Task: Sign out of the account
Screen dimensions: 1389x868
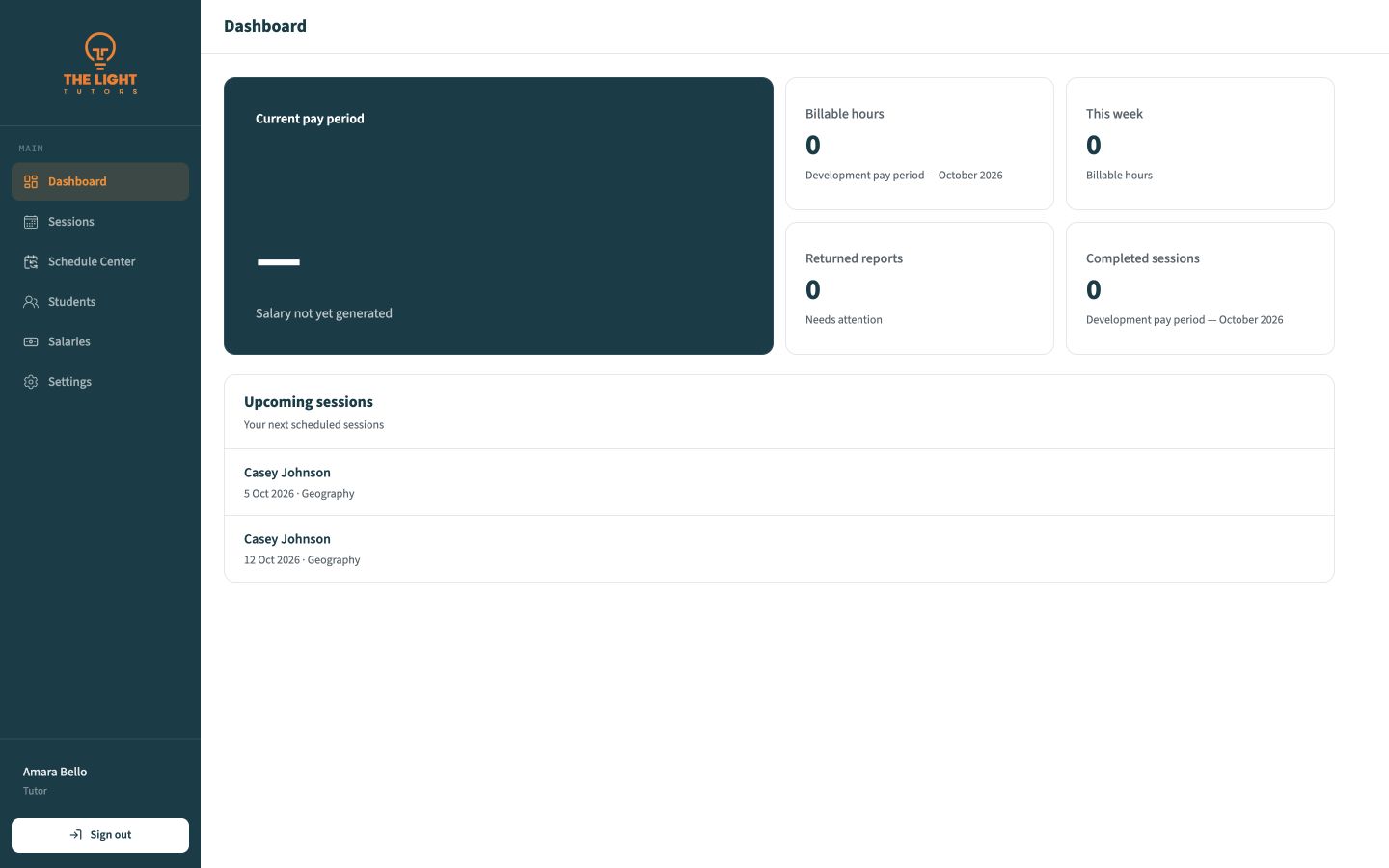Action: (x=100, y=835)
